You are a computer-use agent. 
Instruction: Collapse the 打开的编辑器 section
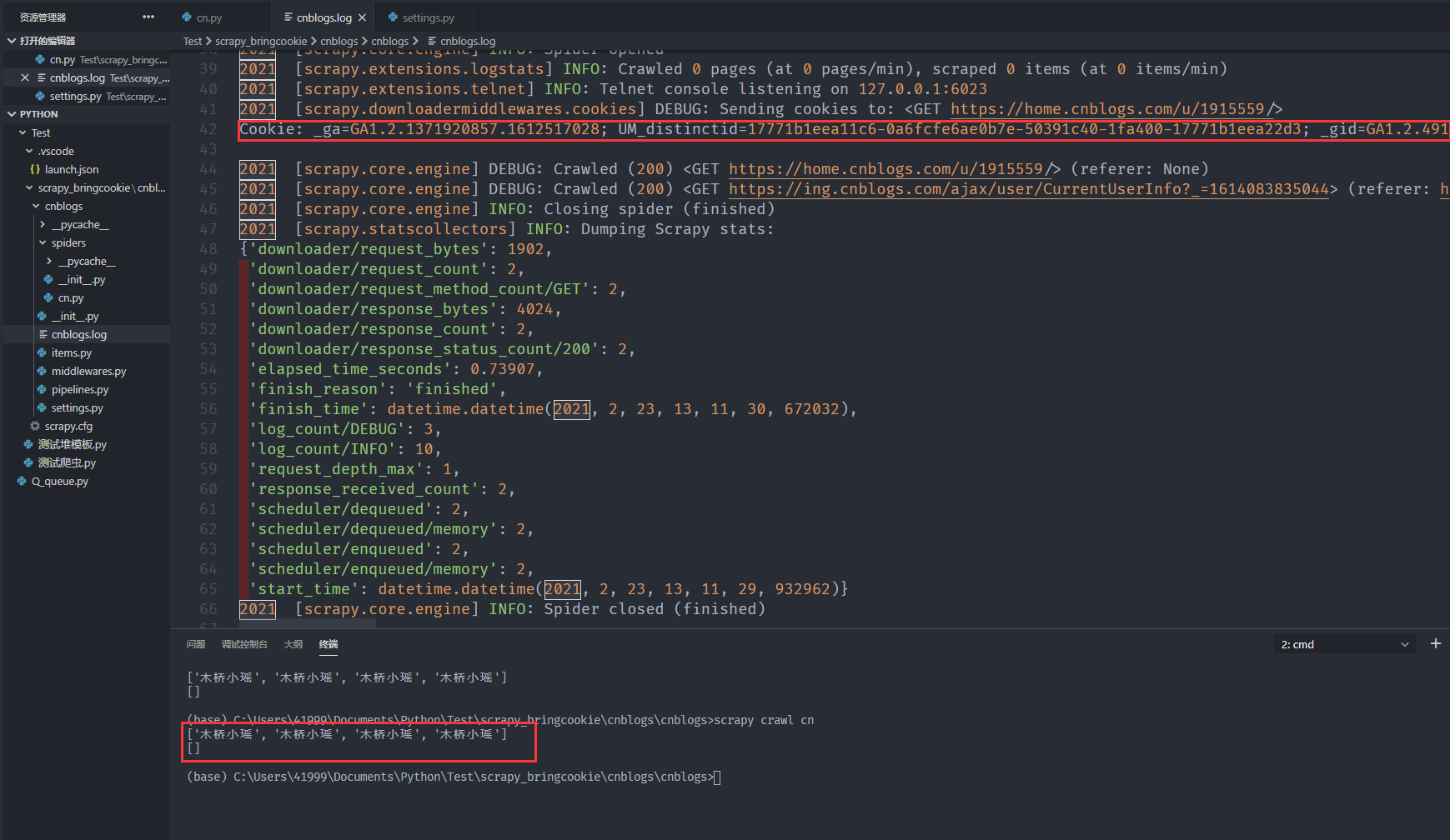(12, 41)
